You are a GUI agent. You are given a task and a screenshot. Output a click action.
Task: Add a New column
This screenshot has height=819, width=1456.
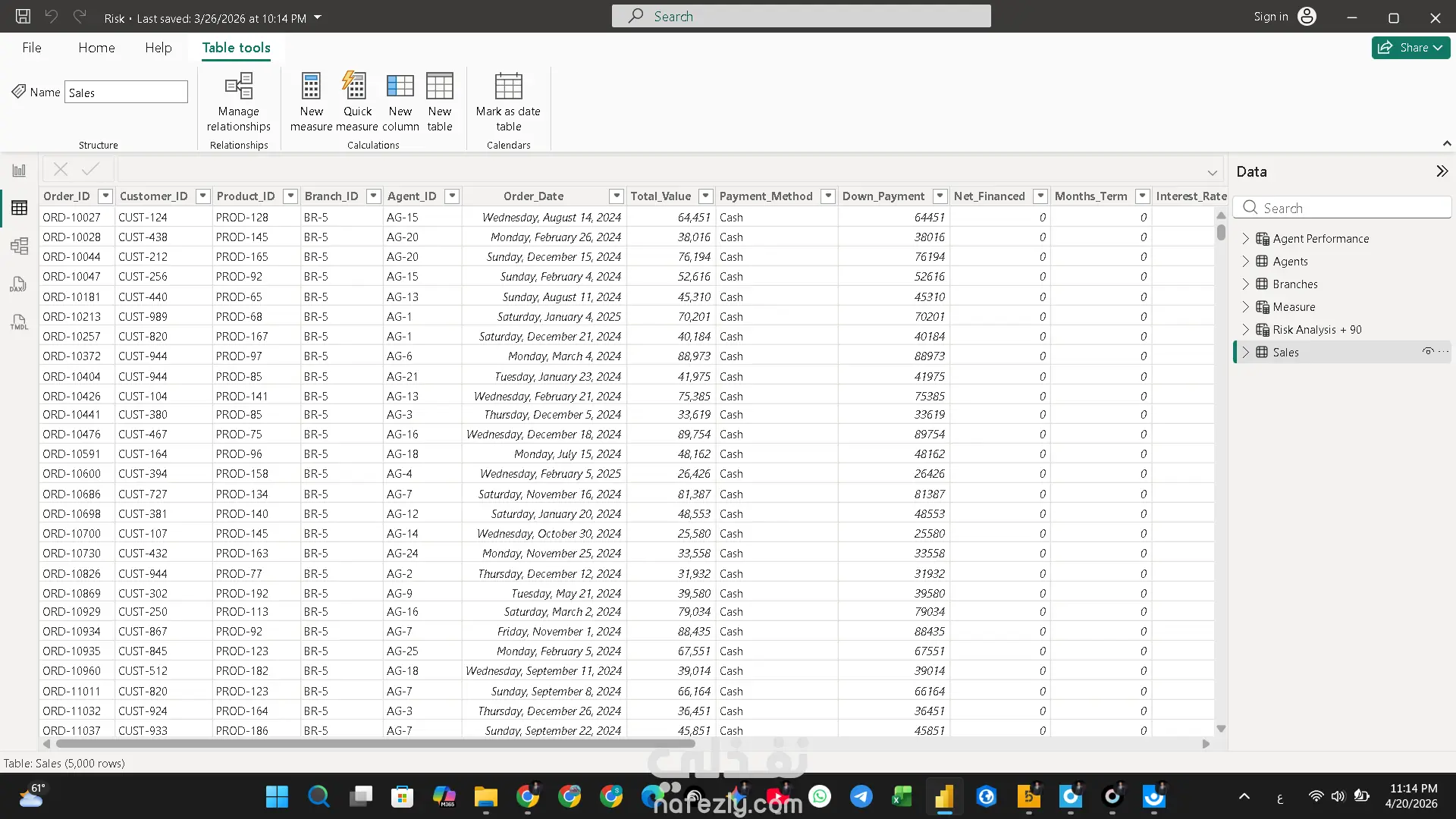400,102
